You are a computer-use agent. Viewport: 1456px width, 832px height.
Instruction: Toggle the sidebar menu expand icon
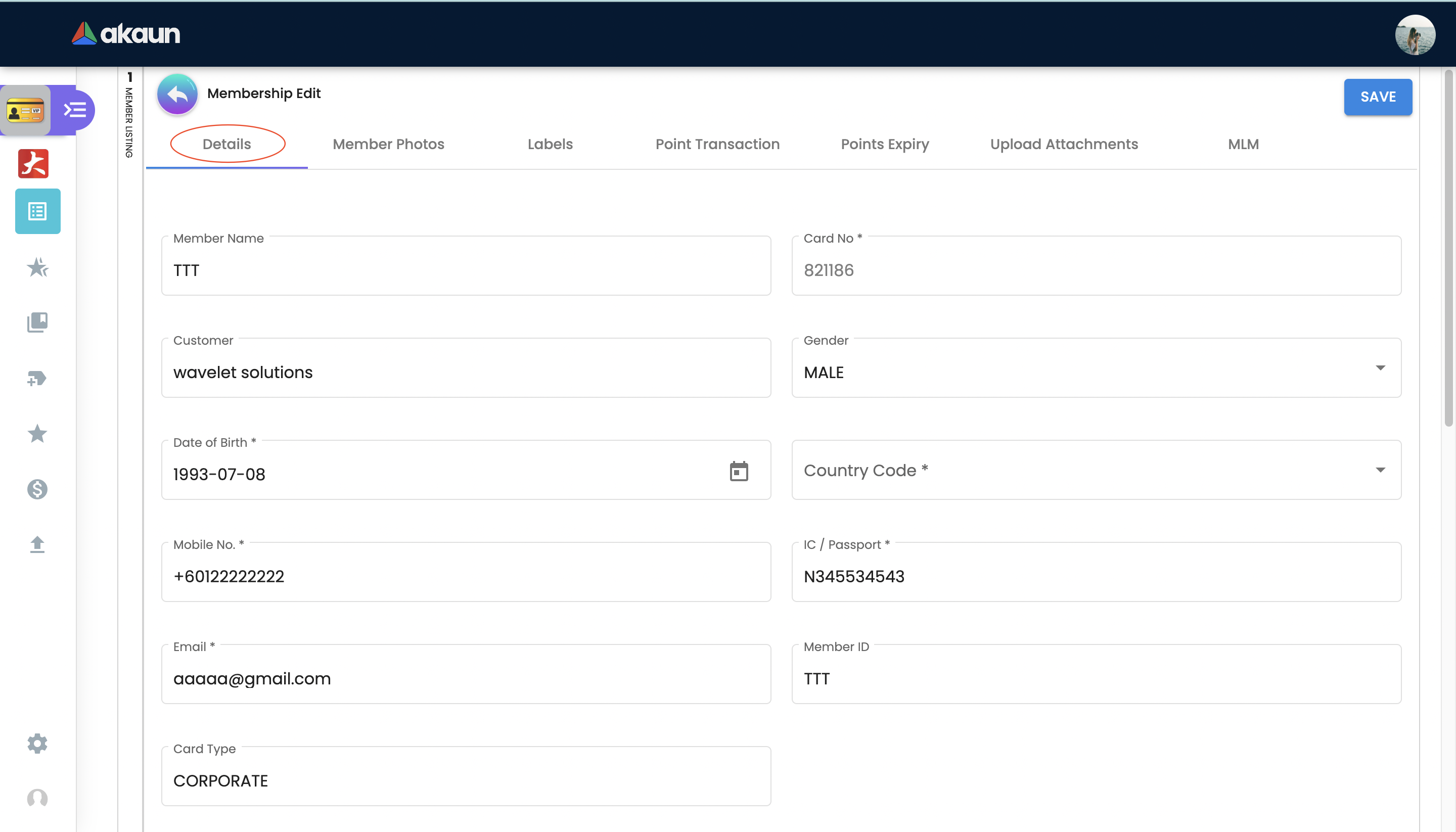point(75,110)
